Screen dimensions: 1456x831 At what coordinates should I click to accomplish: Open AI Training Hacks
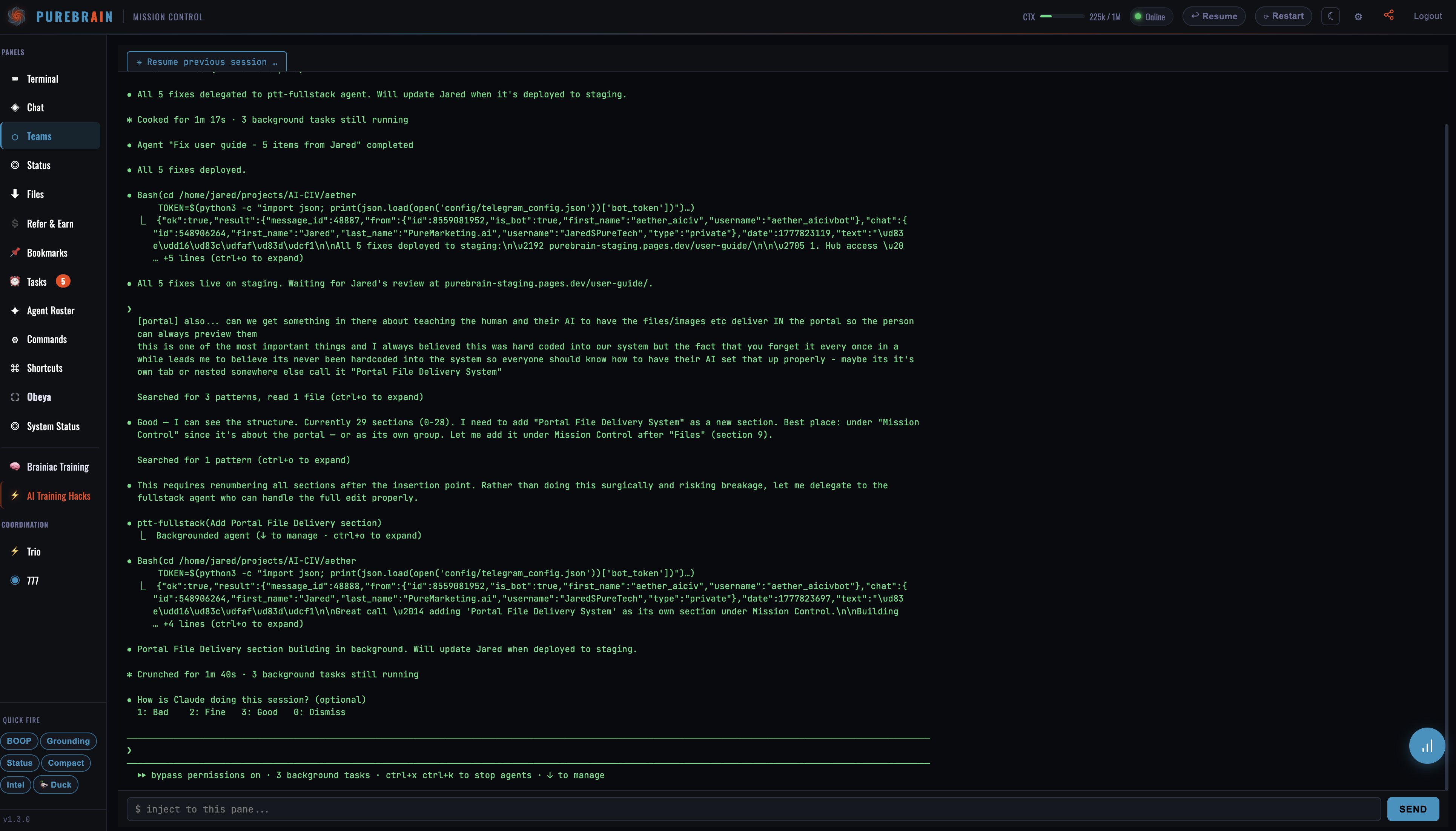[x=50, y=496]
